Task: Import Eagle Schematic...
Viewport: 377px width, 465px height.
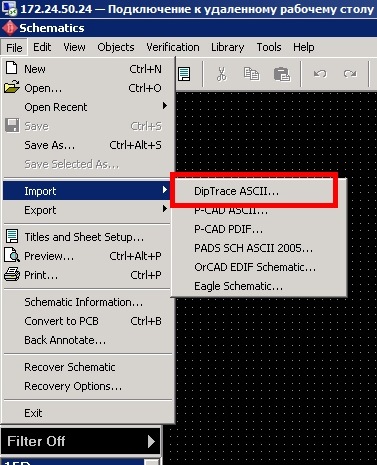Action: coord(258,286)
